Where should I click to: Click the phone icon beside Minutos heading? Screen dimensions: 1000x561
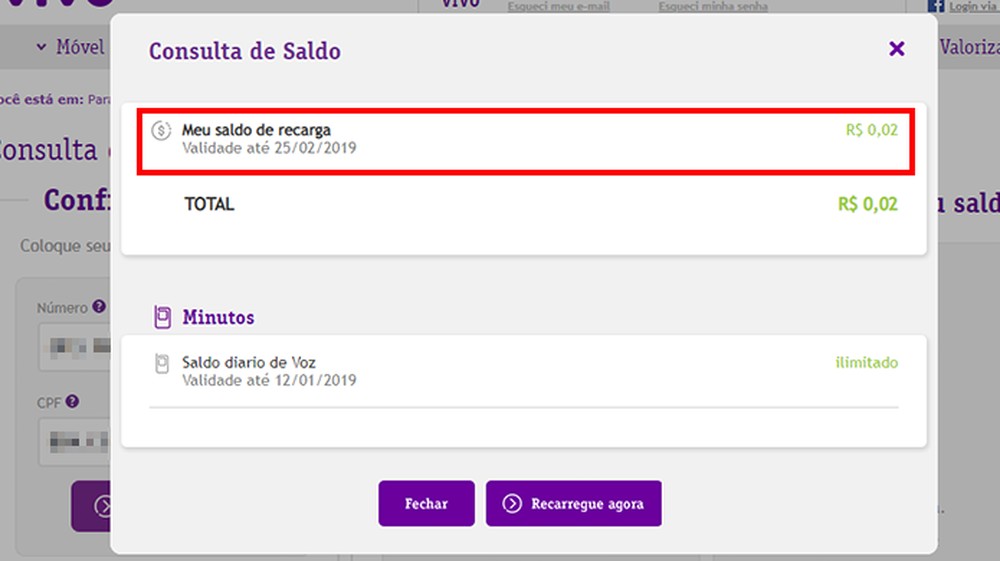[x=163, y=317]
